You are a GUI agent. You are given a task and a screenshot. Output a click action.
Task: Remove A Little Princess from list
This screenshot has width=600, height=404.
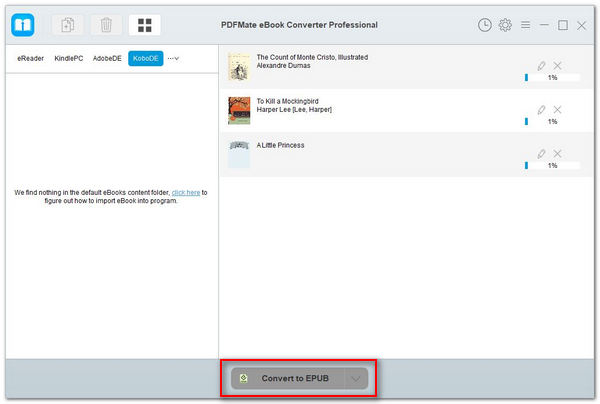(558, 154)
